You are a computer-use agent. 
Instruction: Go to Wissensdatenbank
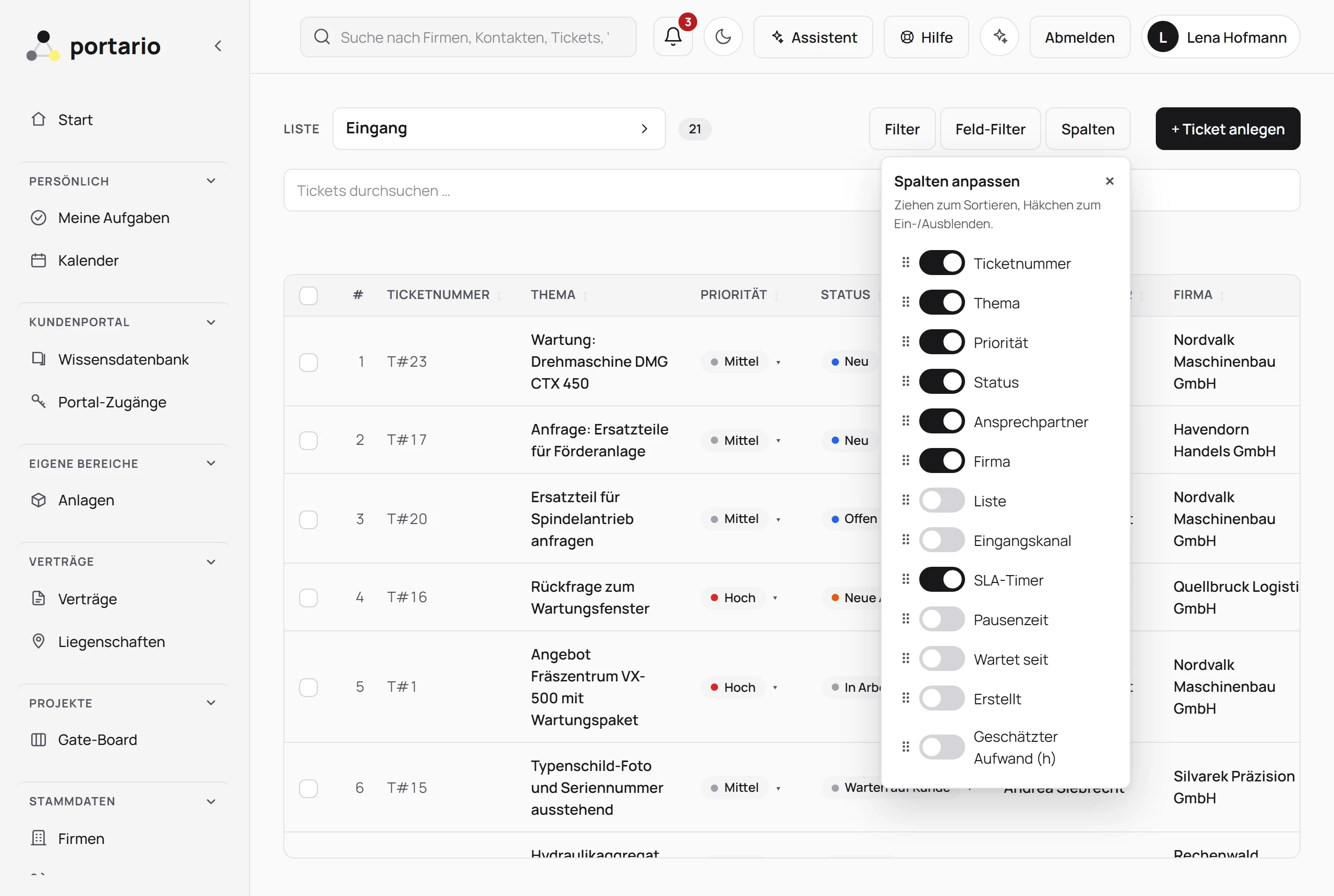[x=124, y=359]
